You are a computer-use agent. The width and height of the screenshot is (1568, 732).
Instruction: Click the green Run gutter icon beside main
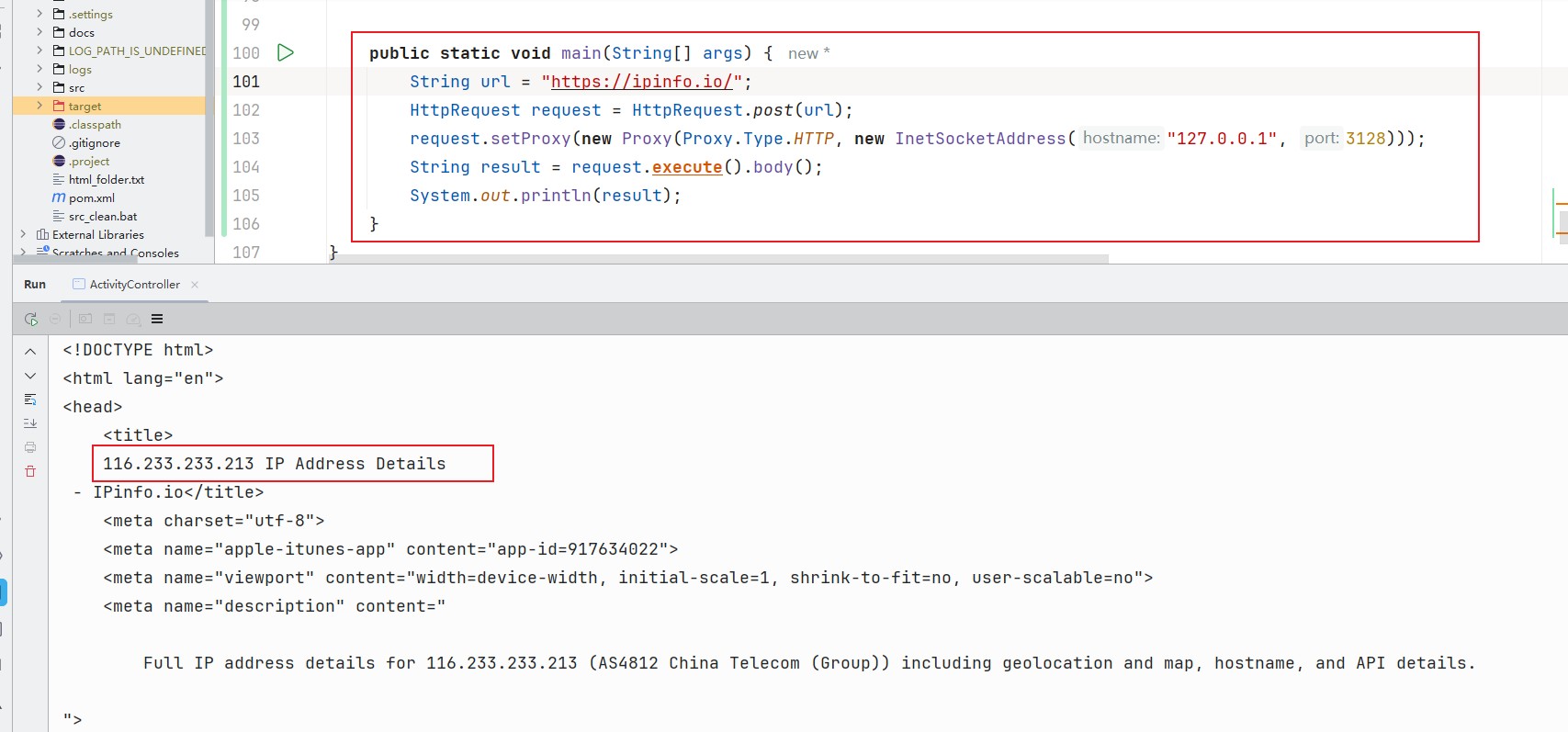click(286, 52)
